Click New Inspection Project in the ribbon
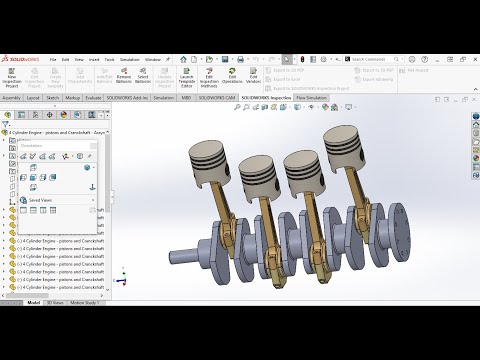The image size is (480, 360). (12, 78)
